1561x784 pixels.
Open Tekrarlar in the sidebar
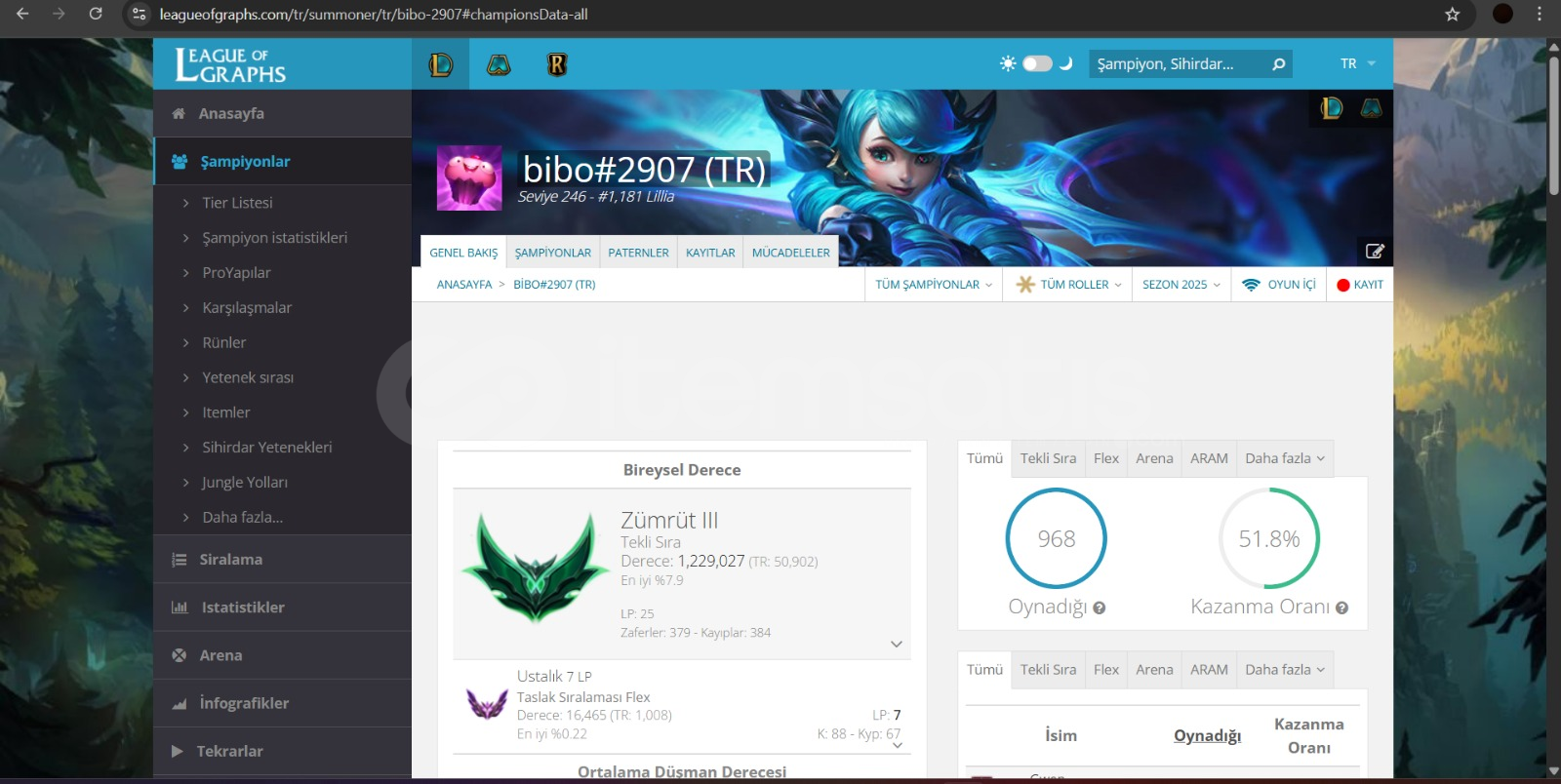click(x=282, y=751)
